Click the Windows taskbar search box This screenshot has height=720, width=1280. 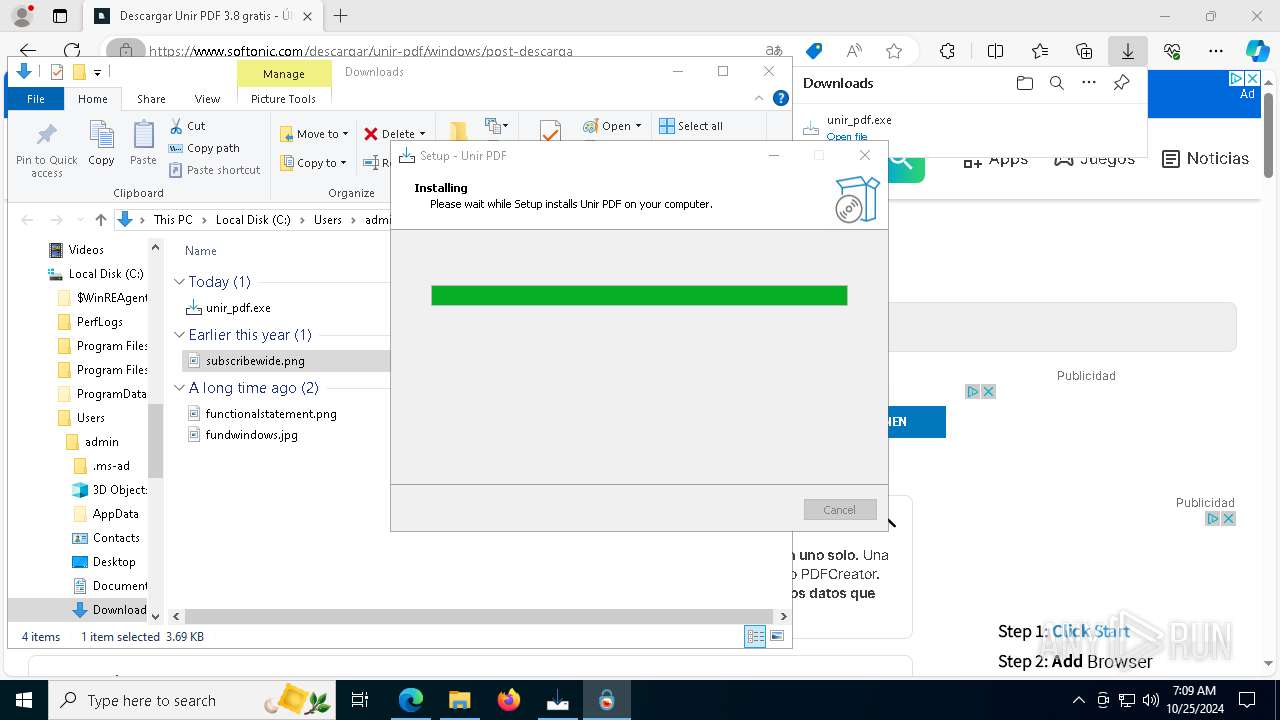190,700
